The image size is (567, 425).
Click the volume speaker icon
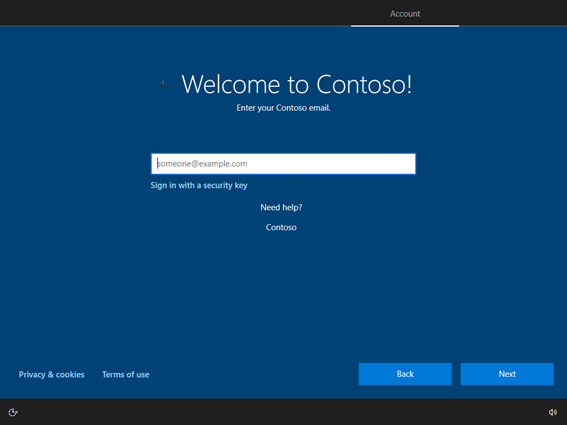553,412
